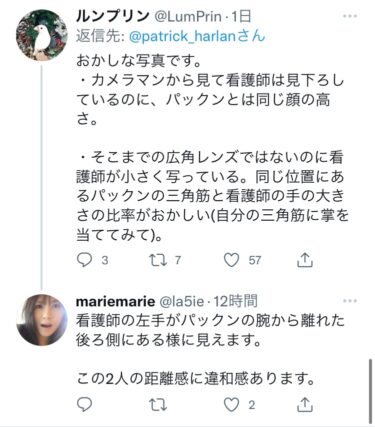Share the mariemarie tweet
This screenshot has width=375, height=427.
coord(305,404)
